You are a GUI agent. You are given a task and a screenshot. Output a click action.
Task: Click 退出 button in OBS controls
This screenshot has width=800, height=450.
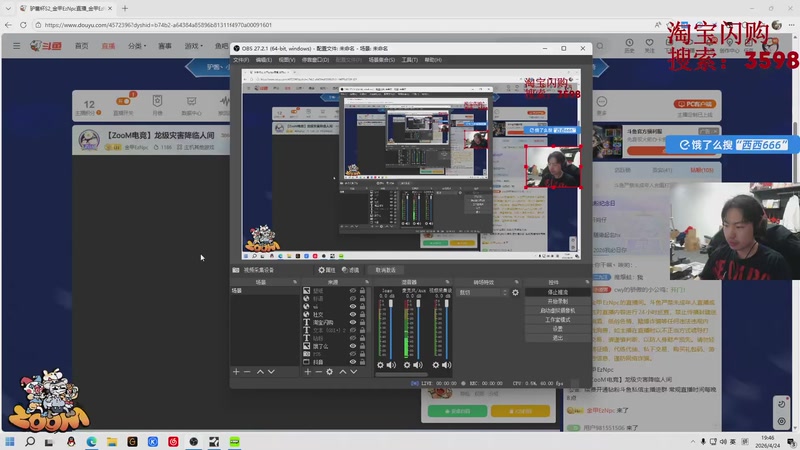(558, 338)
